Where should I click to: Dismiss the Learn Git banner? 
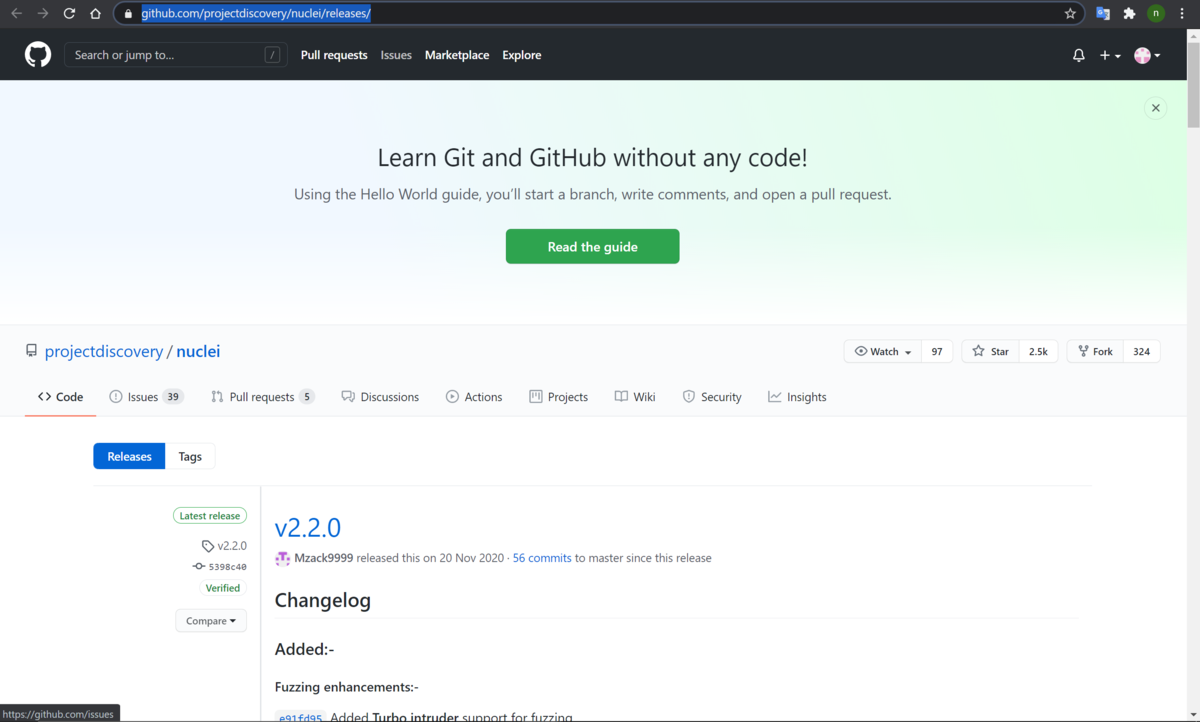click(1155, 108)
